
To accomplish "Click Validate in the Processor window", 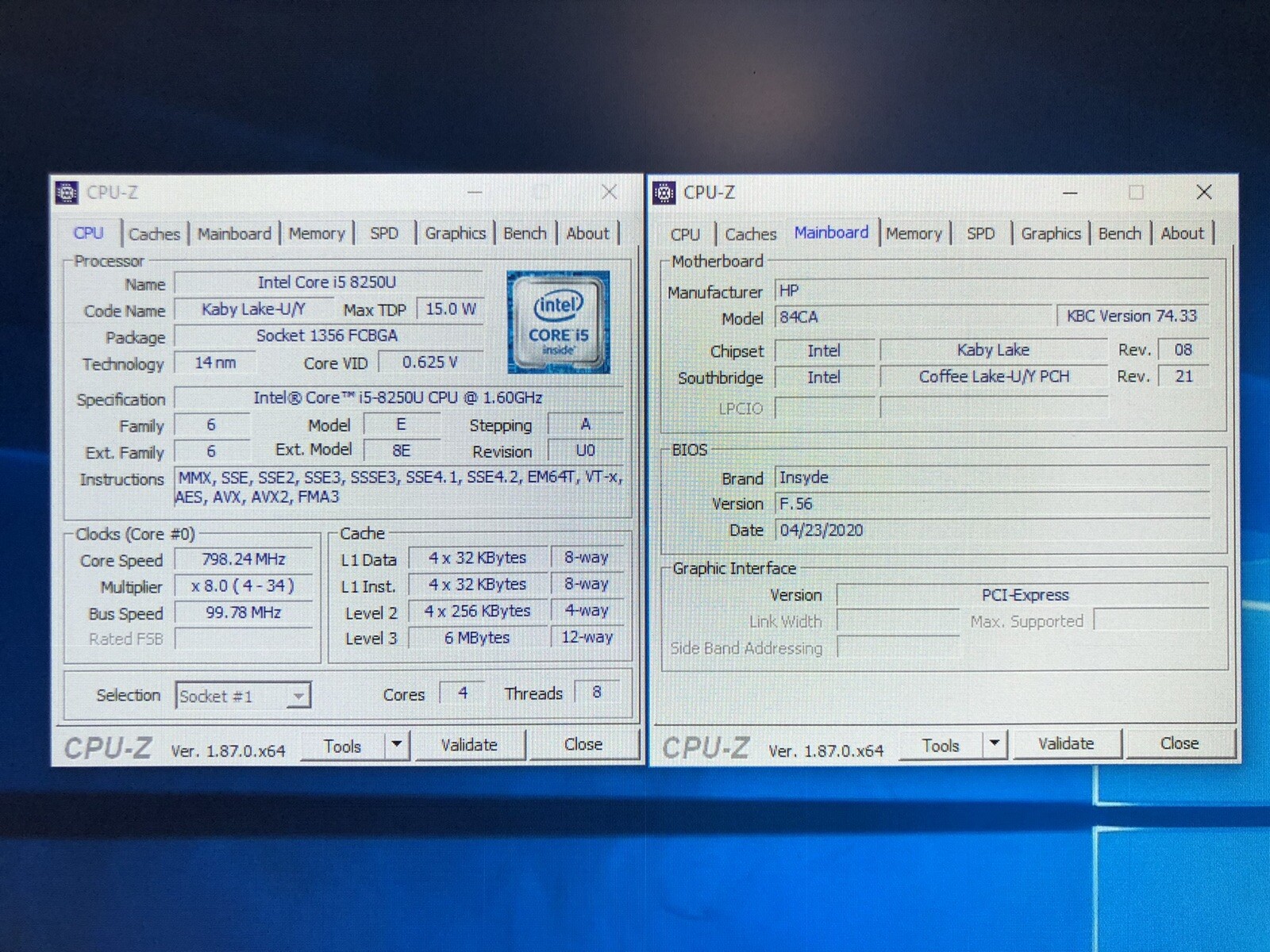I will point(469,745).
